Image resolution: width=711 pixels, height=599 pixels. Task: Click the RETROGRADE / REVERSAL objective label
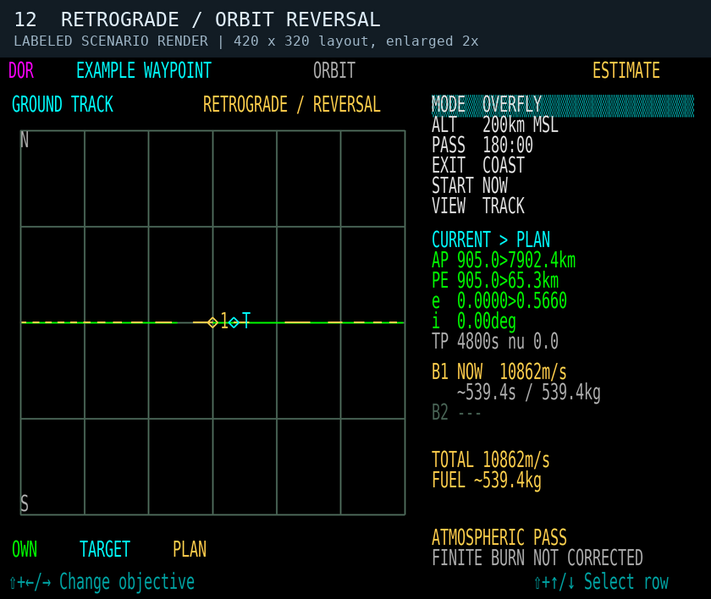(292, 104)
